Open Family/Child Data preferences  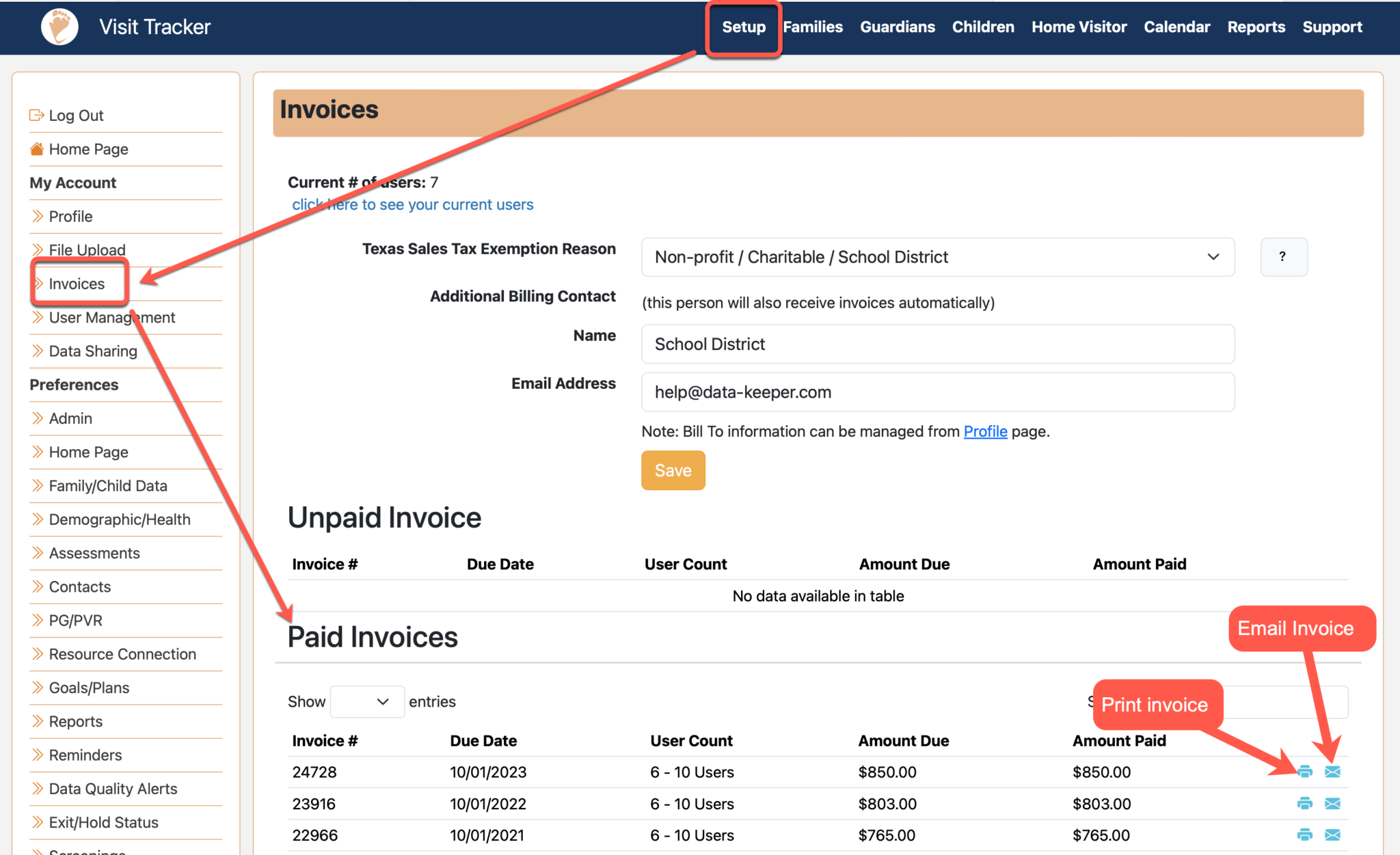coord(108,485)
